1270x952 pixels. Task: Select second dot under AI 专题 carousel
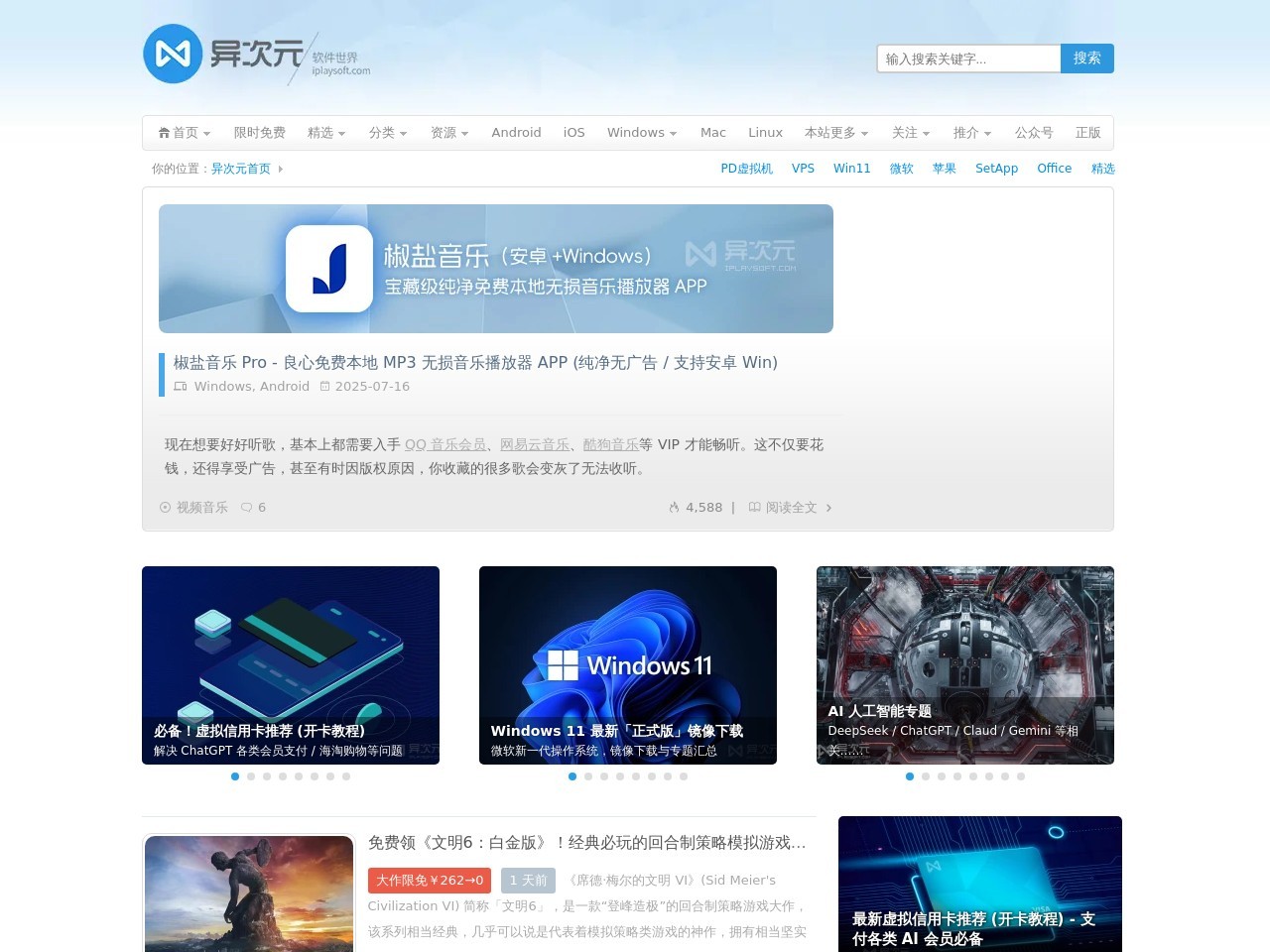926,776
